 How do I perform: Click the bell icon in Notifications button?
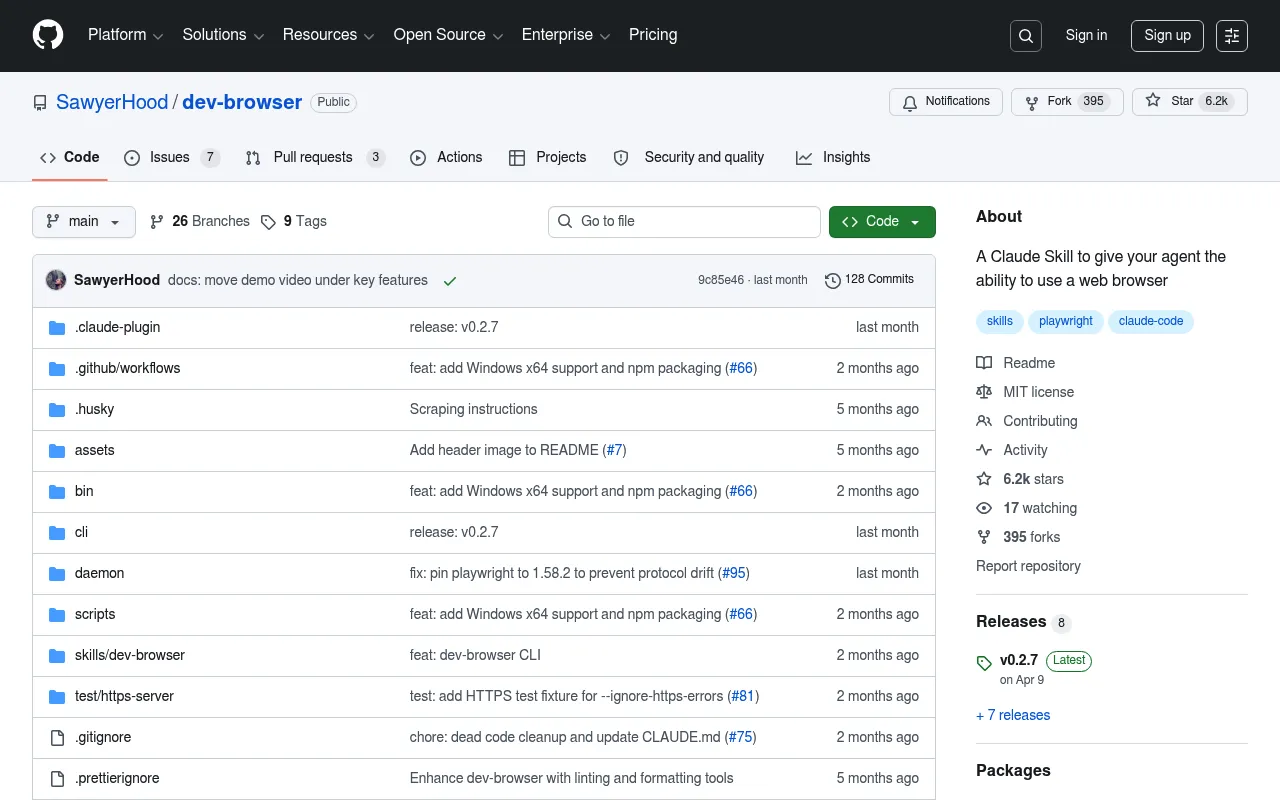(x=910, y=102)
